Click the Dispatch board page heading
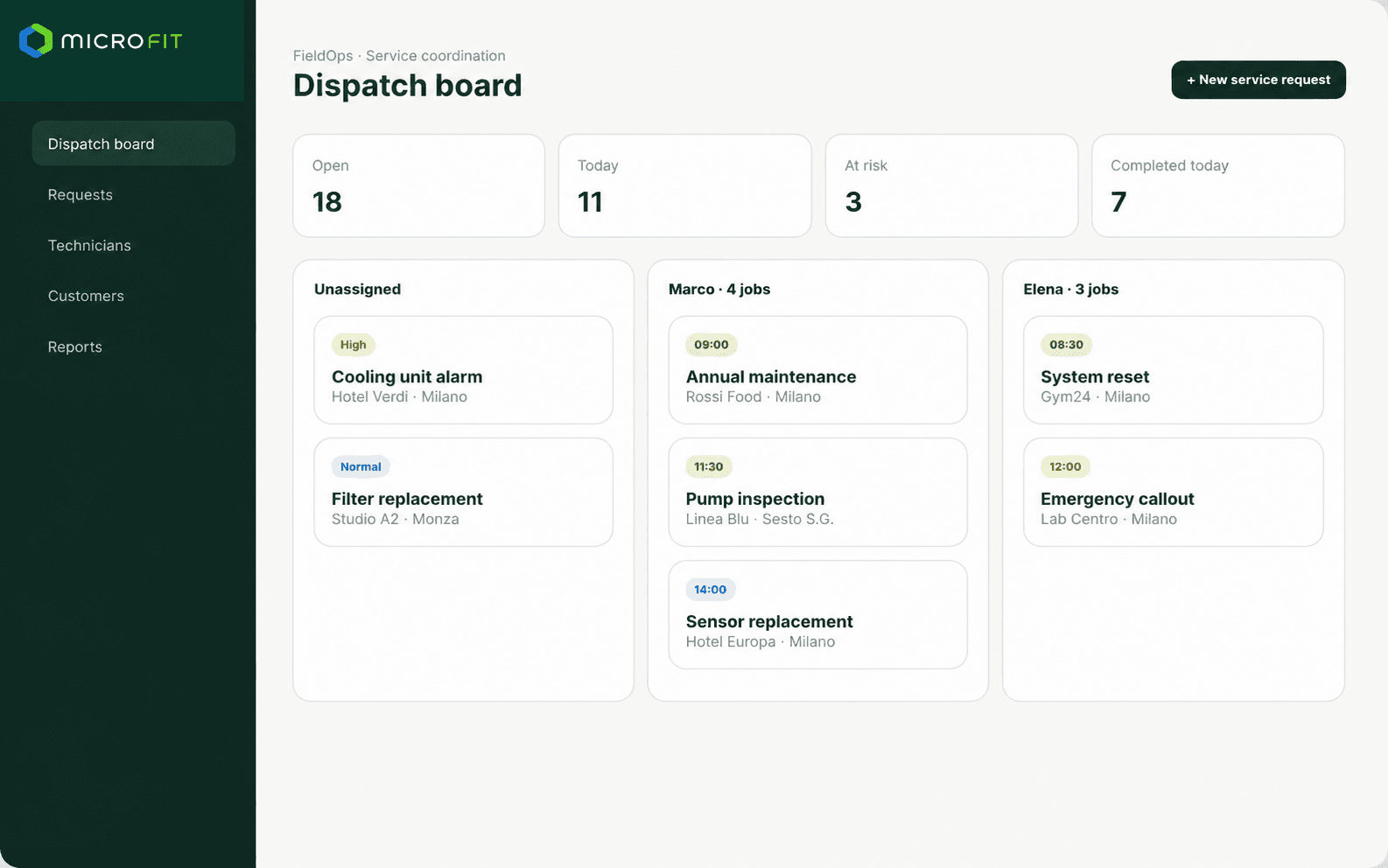This screenshot has width=1388, height=868. point(408,86)
